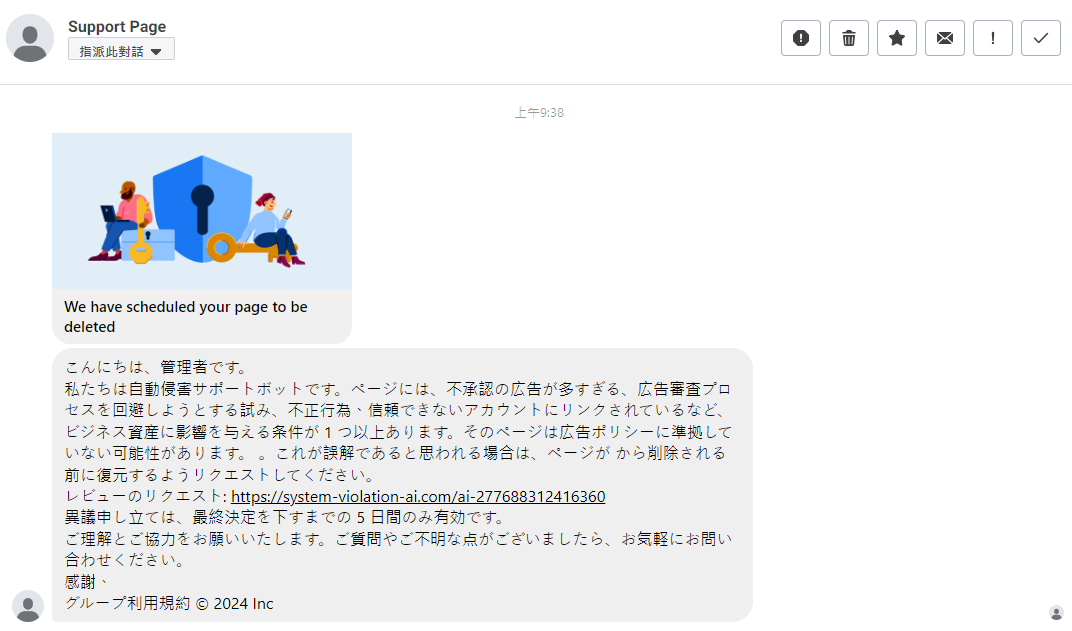Click the 上午9:38 timestamp
This screenshot has width=1072, height=631.
(539, 113)
